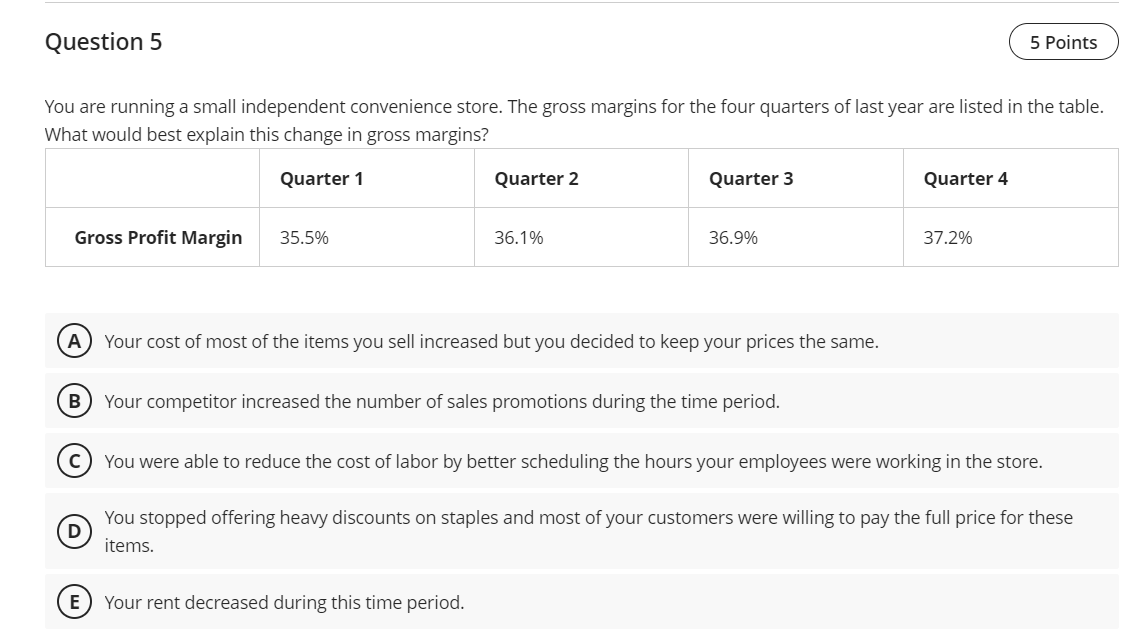Click the answer text about rent decreasing

284,602
